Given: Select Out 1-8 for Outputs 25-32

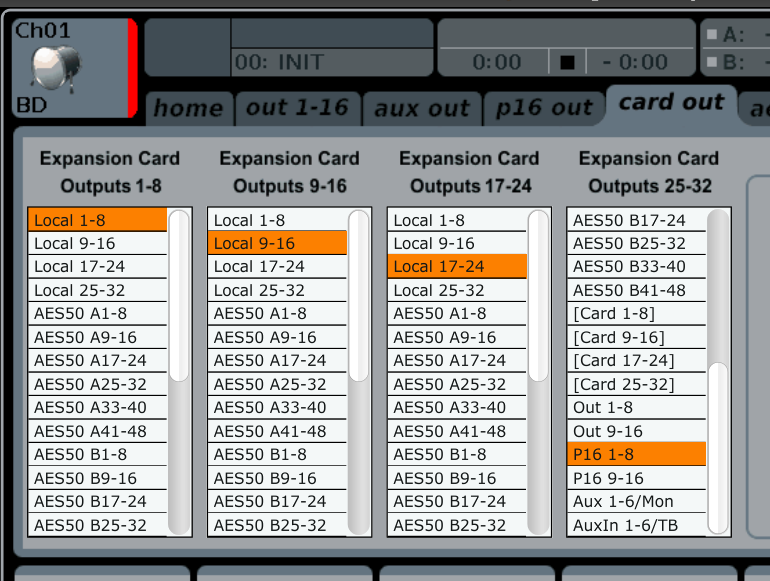Looking at the screenshot, I should [637, 408].
